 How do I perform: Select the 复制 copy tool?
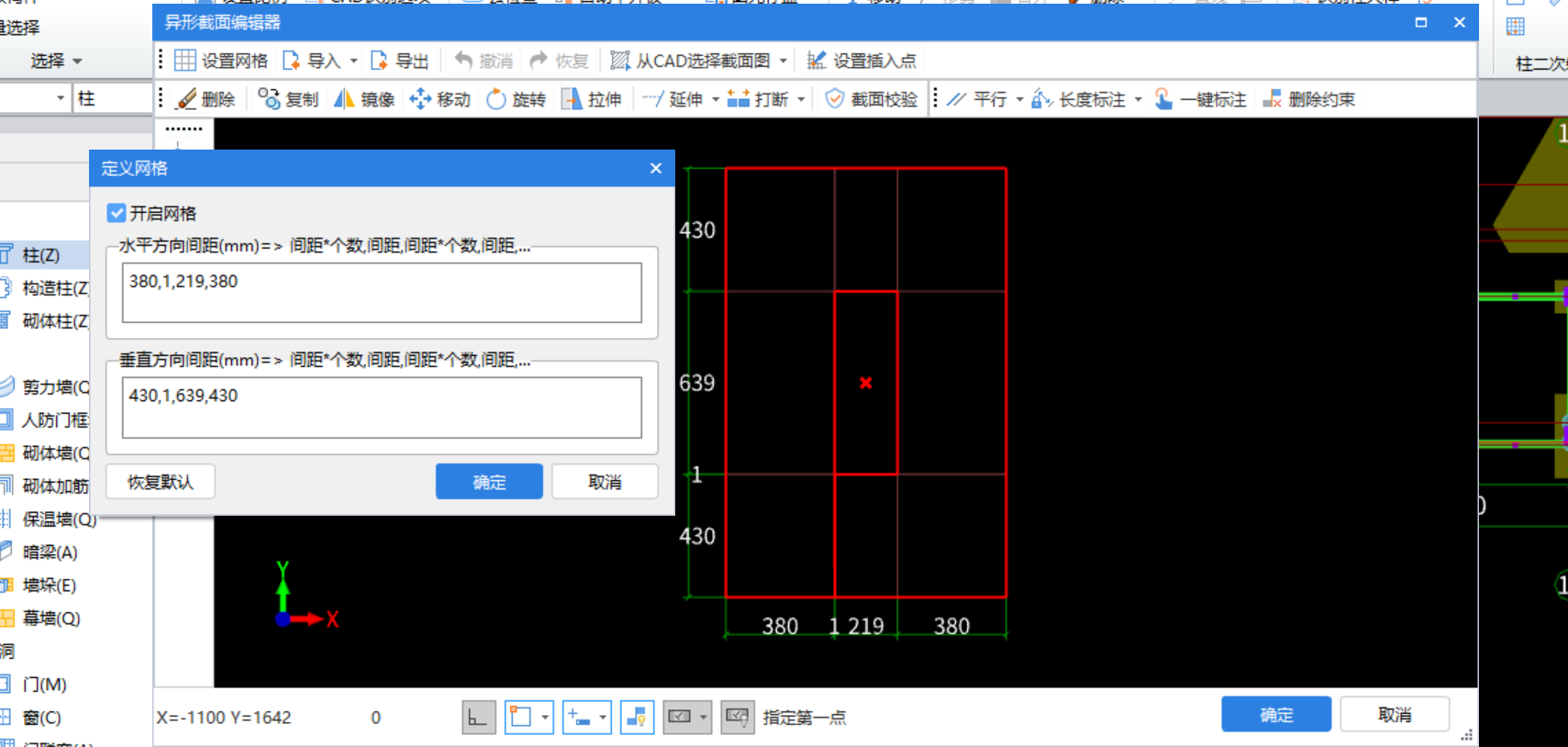[288, 99]
